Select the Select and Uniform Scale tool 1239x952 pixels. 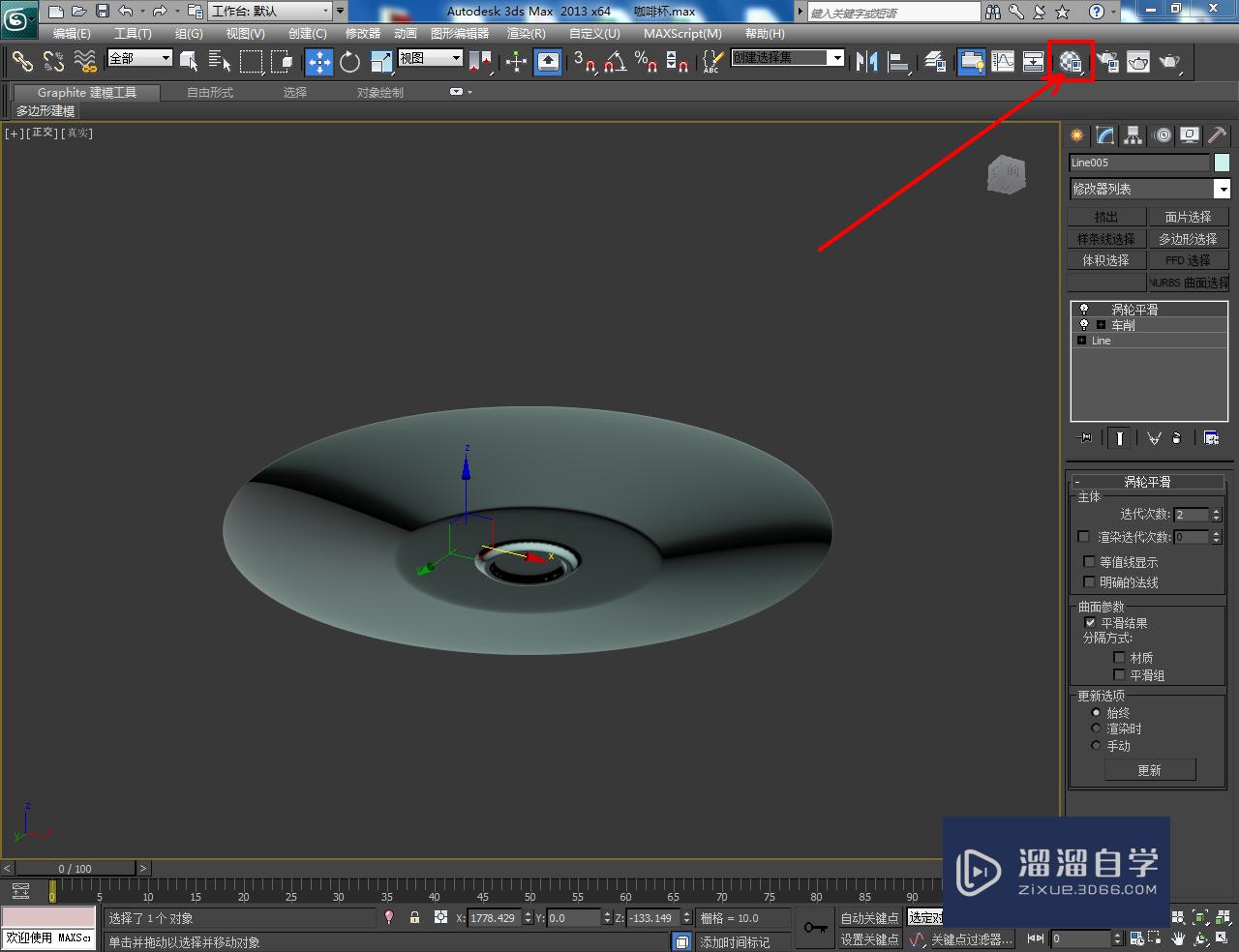coord(381,61)
